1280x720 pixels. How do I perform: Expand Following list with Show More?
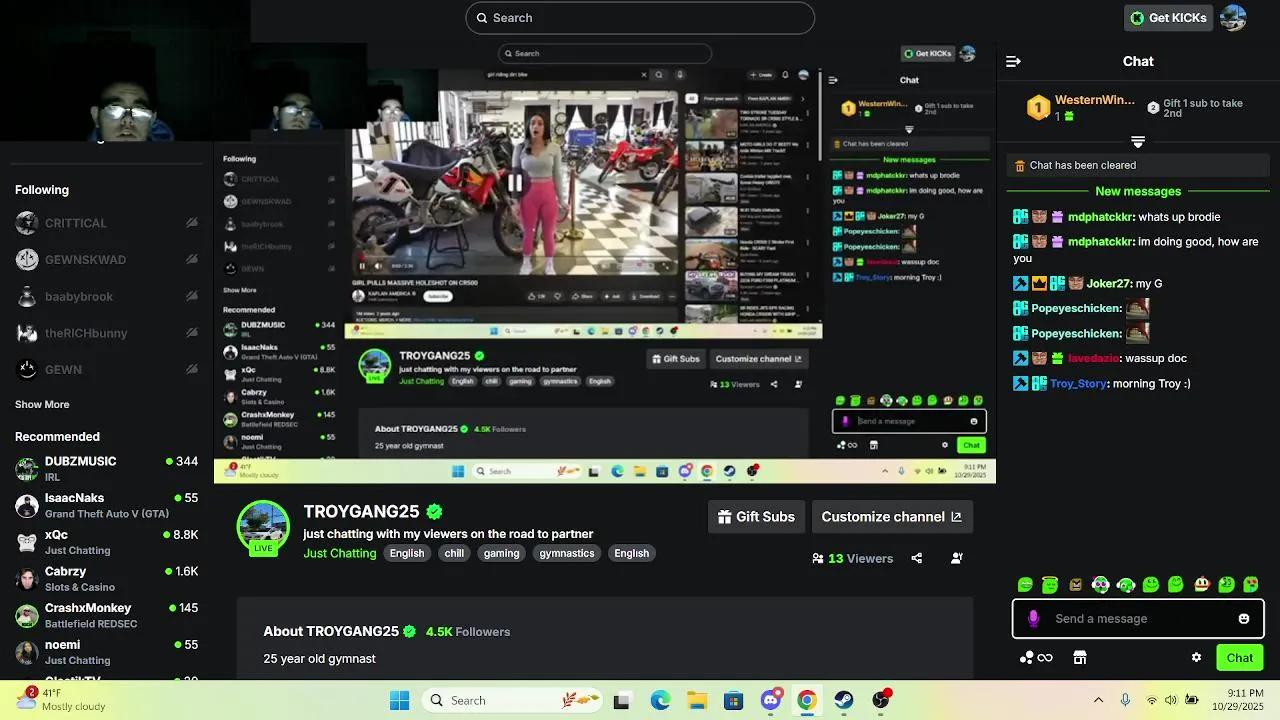coord(42,405)
